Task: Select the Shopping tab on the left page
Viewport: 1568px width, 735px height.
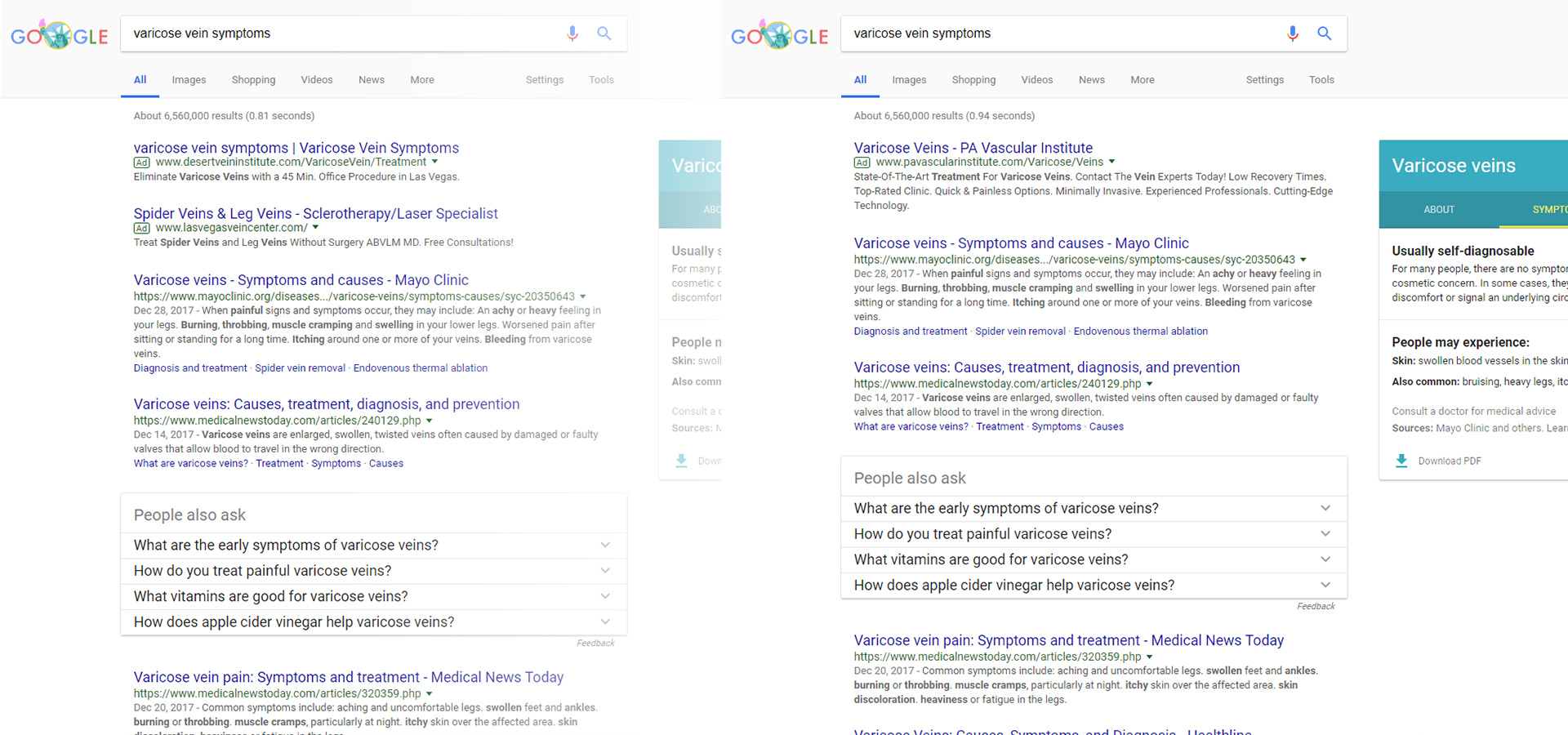Action: (x=253, y=80)
